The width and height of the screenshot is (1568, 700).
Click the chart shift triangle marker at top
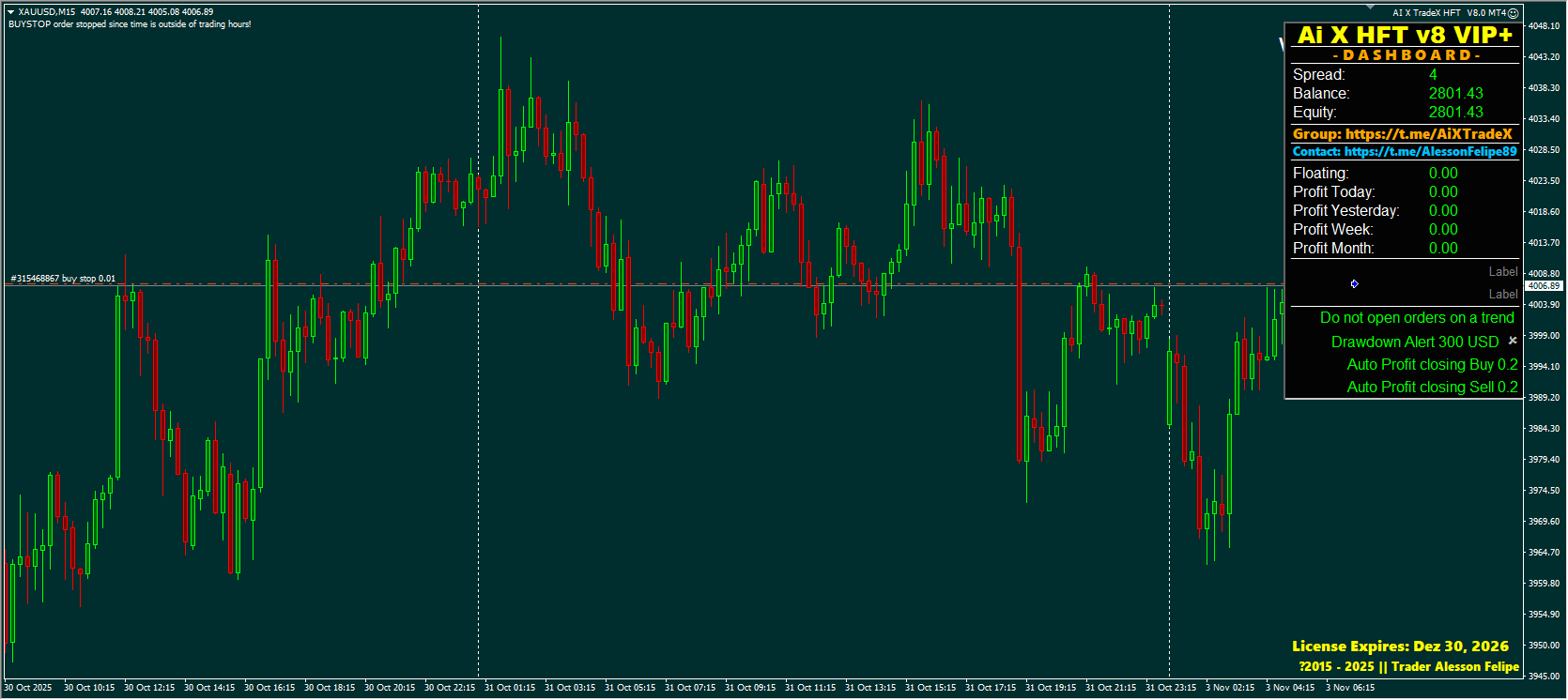pos(1369,8)
